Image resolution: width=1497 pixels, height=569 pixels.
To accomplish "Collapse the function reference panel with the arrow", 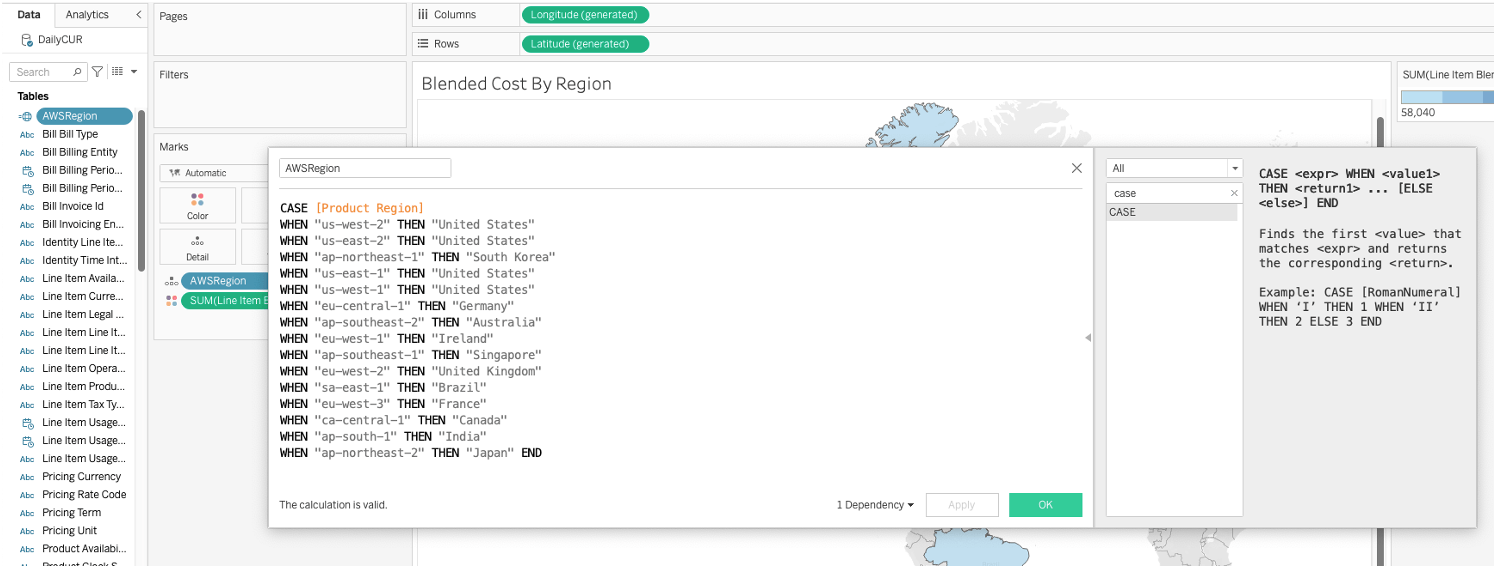I will [x=1088, y=338].
